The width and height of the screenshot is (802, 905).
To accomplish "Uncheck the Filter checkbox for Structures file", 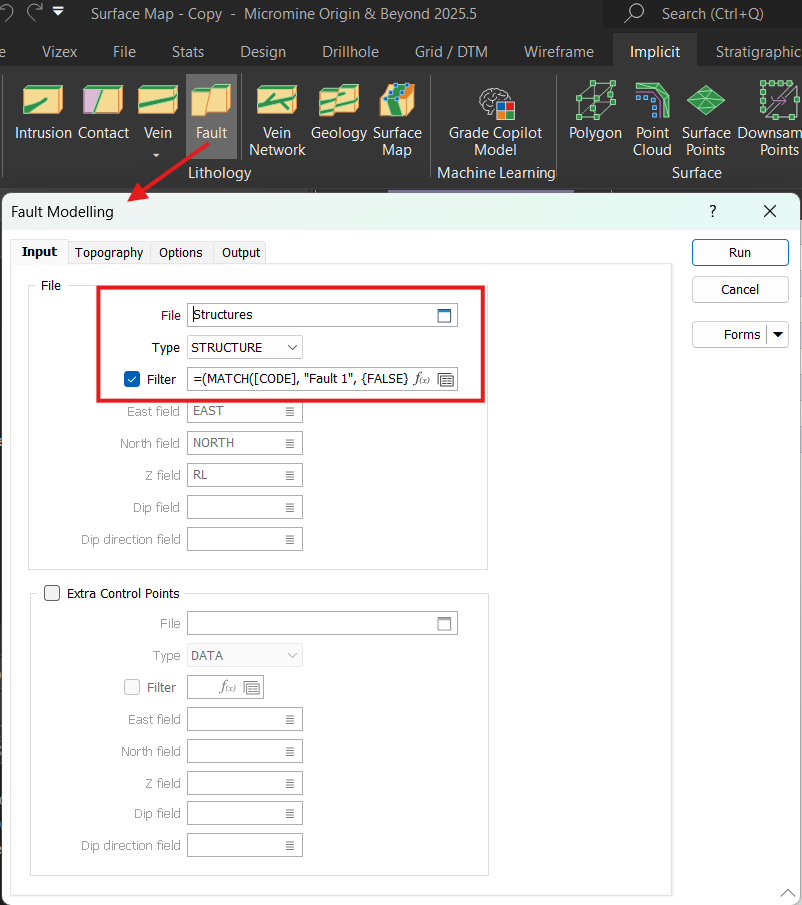I will (x=132, y=379).
